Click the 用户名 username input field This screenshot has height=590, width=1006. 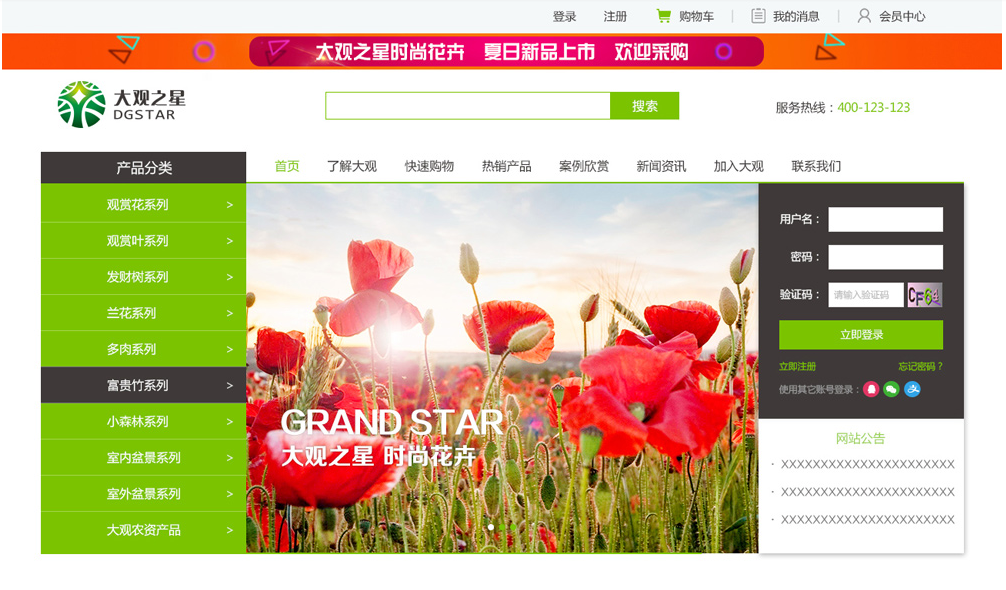tap(885, 219)
